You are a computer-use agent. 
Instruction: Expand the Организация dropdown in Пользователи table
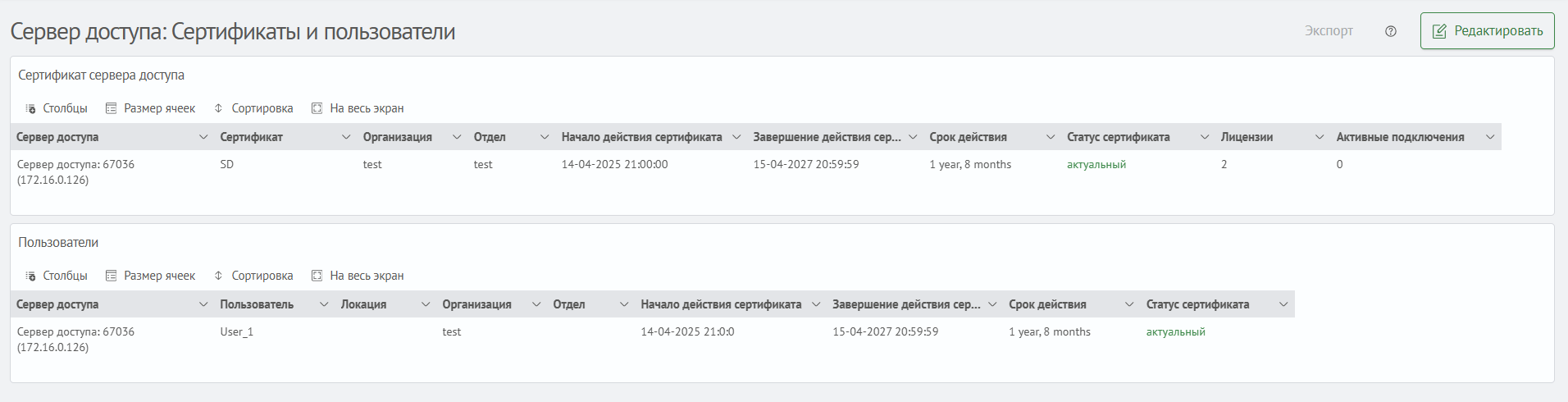[536, 304]
